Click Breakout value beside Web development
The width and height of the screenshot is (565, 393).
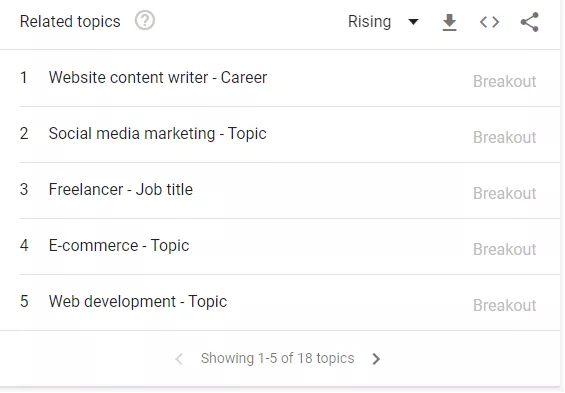click(504, 305)
